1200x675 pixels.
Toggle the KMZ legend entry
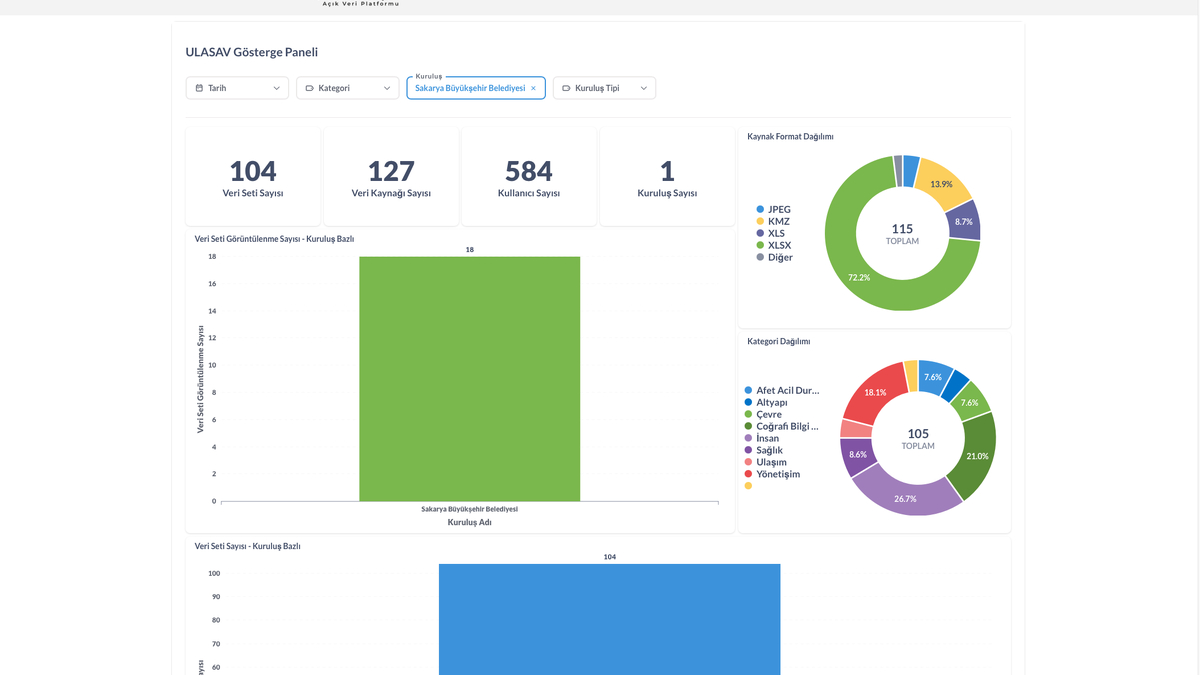point(773,221)
